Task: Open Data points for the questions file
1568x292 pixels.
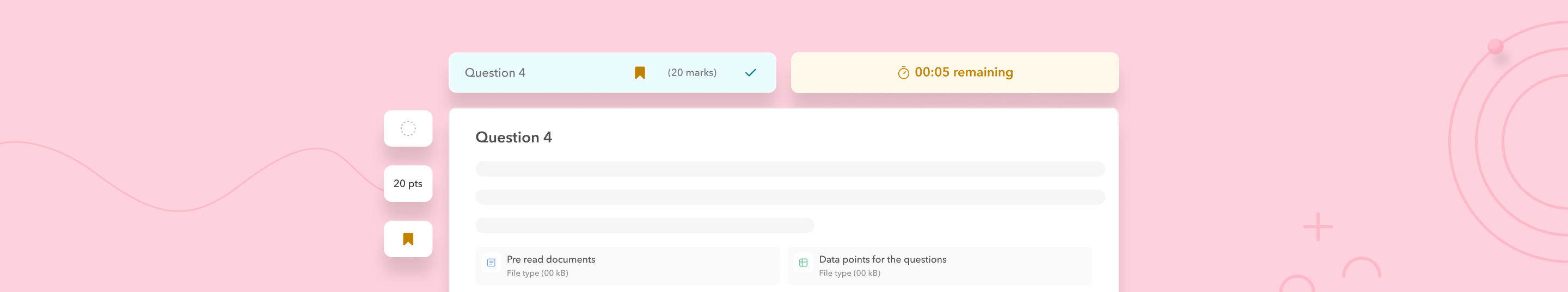Action: click(883, 259)
